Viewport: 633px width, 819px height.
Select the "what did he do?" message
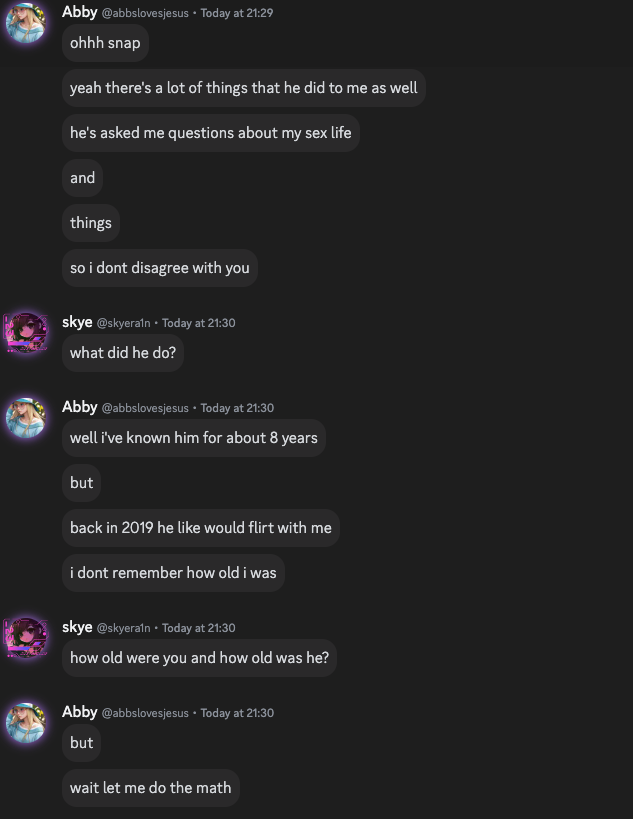pos(122,353)
